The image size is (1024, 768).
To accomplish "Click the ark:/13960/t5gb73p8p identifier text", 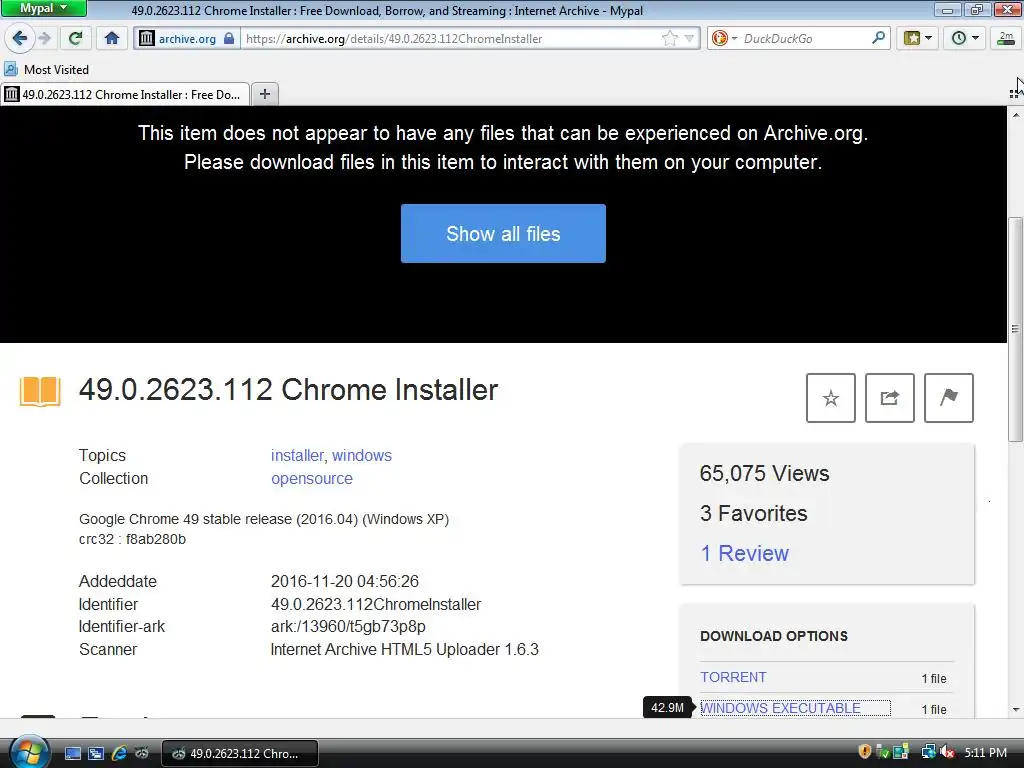I will [348, 626].
